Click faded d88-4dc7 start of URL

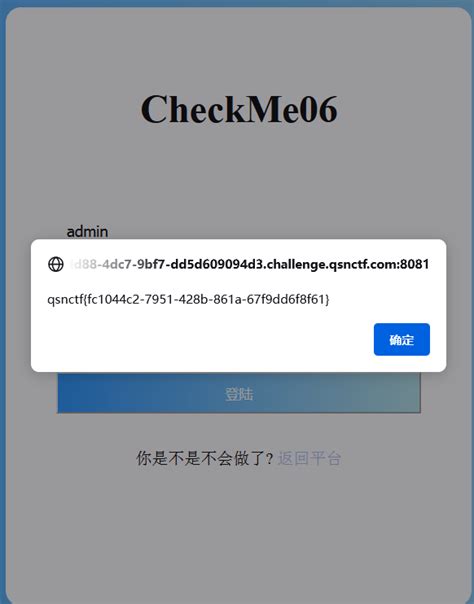coord(101,264)
